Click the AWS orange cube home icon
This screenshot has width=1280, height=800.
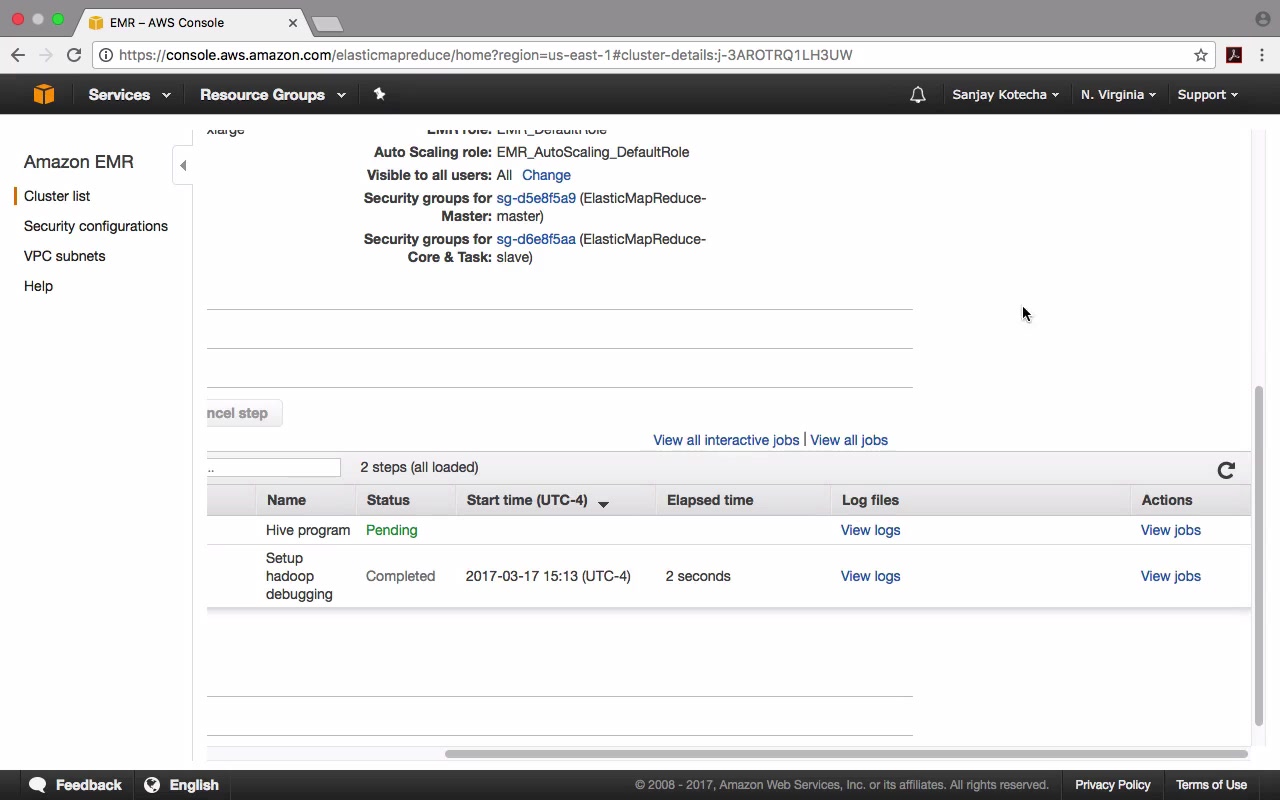[x=43, y=94]
